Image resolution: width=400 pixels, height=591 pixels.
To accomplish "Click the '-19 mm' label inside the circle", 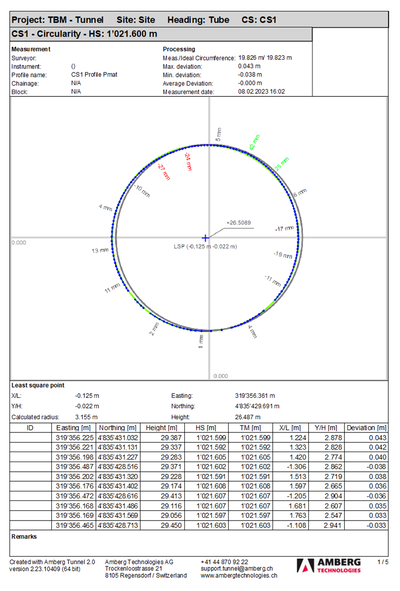I will (283, 255).
